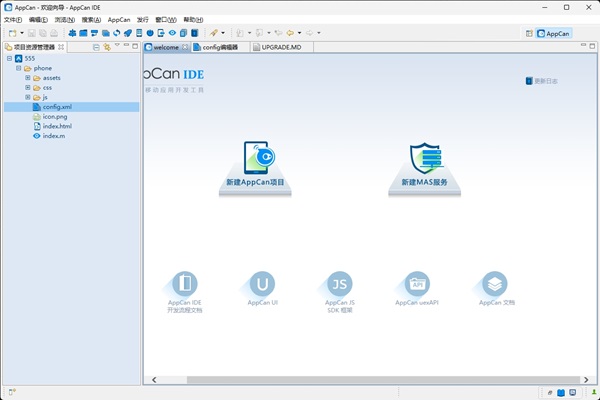This screenshot has height=400, width=600.
Task: Collapse the 555 project node
Action: [9, 59]
